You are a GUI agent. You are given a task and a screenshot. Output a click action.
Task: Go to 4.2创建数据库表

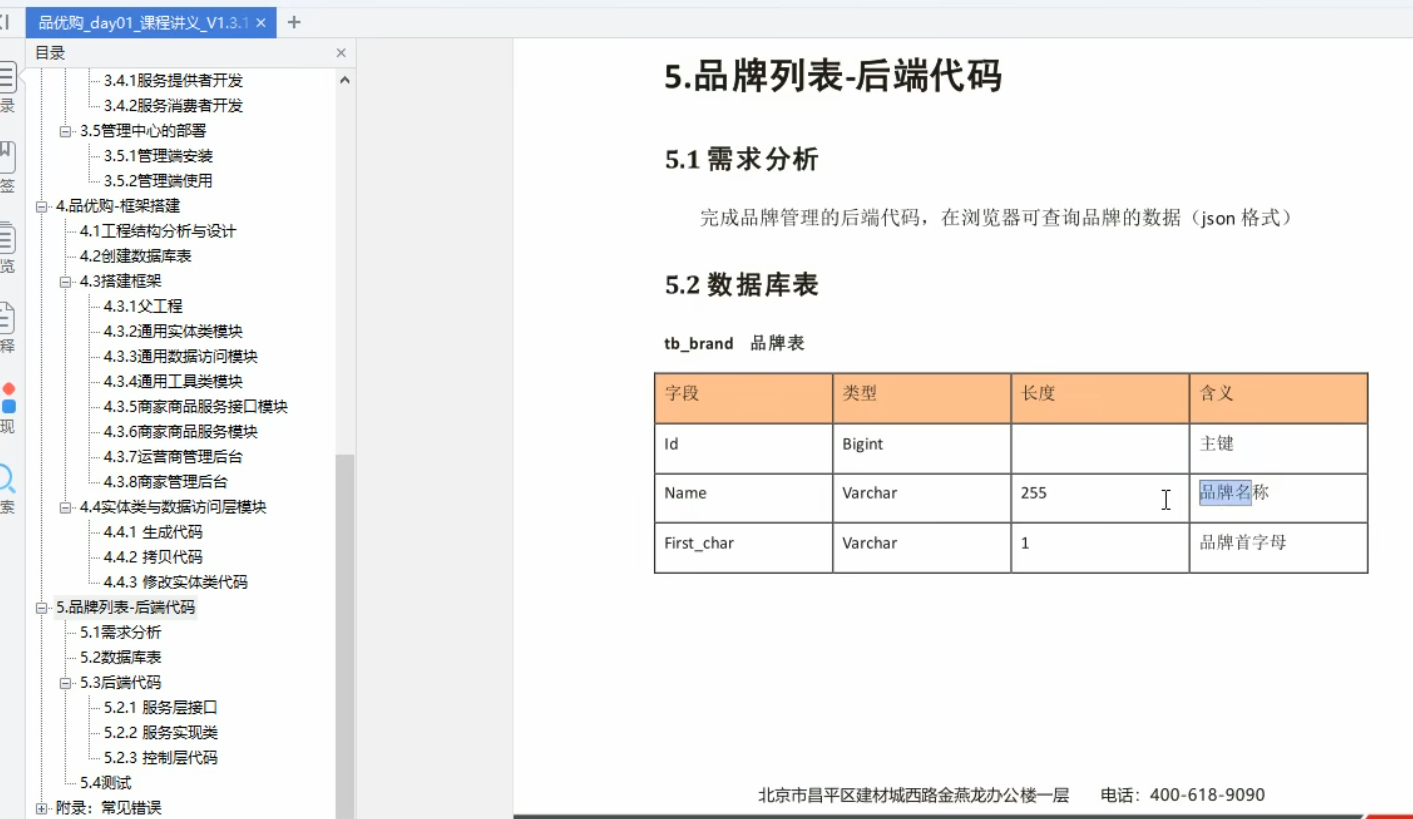click(136, 256)
